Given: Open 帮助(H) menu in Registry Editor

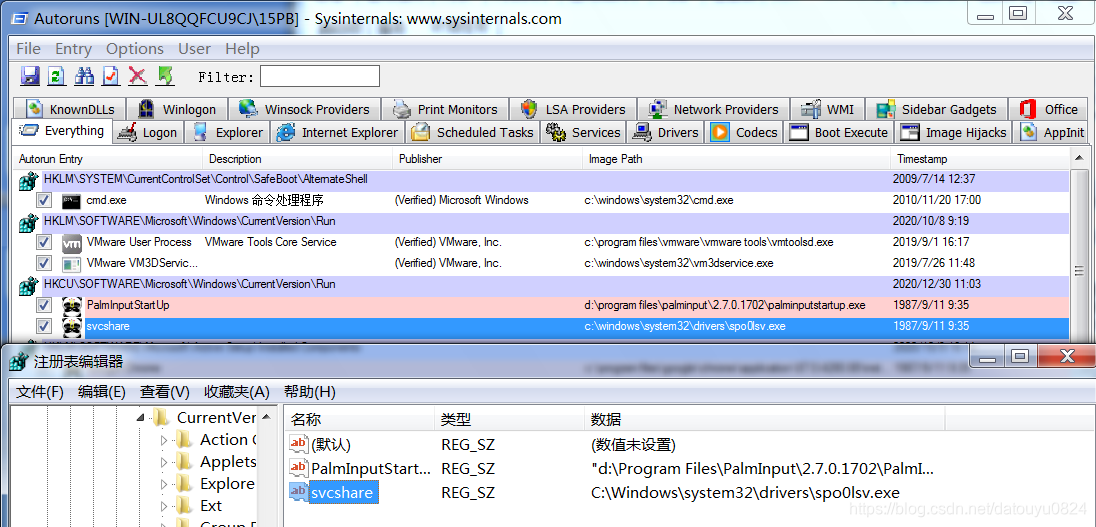Looking at the screenshot, I should tap(310, 391).
